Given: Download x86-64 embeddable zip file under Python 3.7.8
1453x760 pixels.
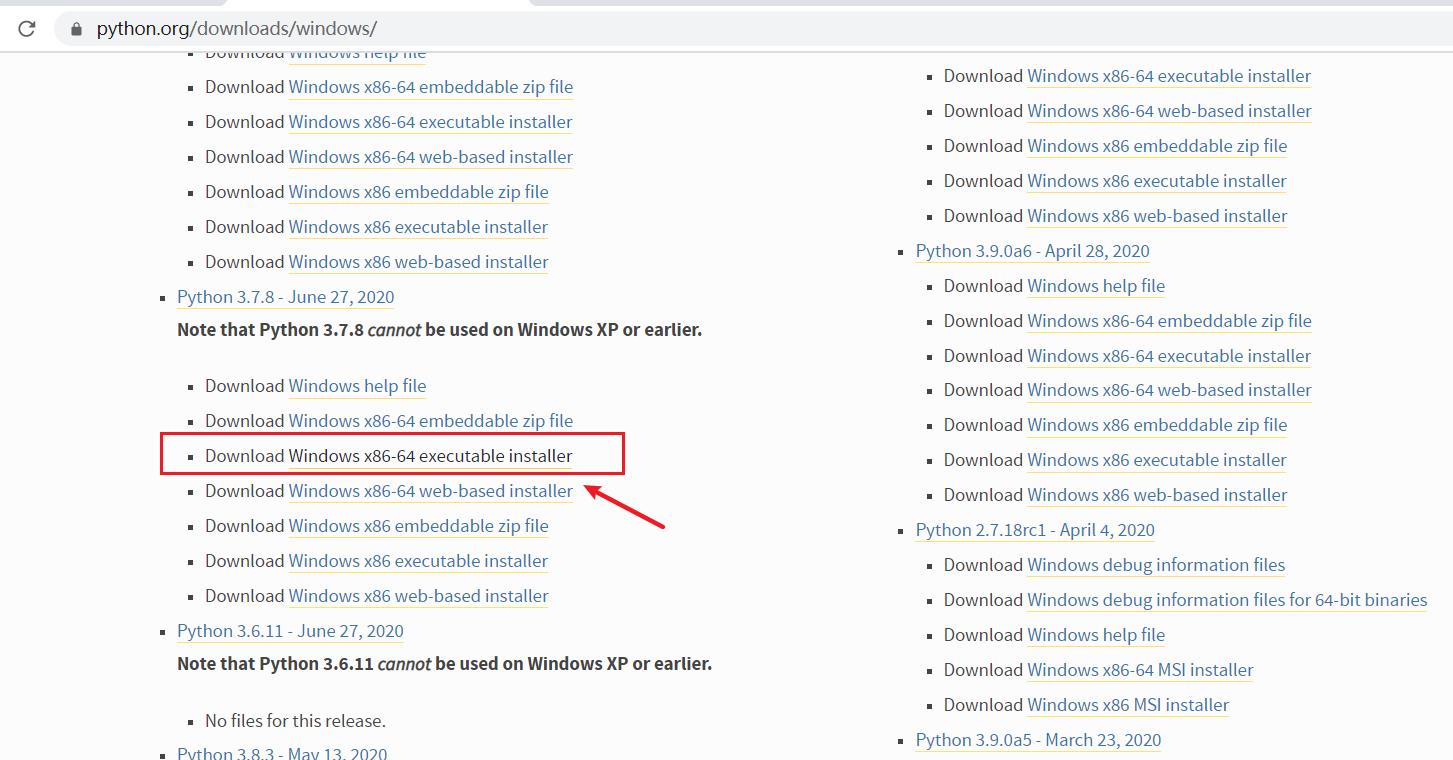Looking at the screenshot, I should (x=431, y=421).
